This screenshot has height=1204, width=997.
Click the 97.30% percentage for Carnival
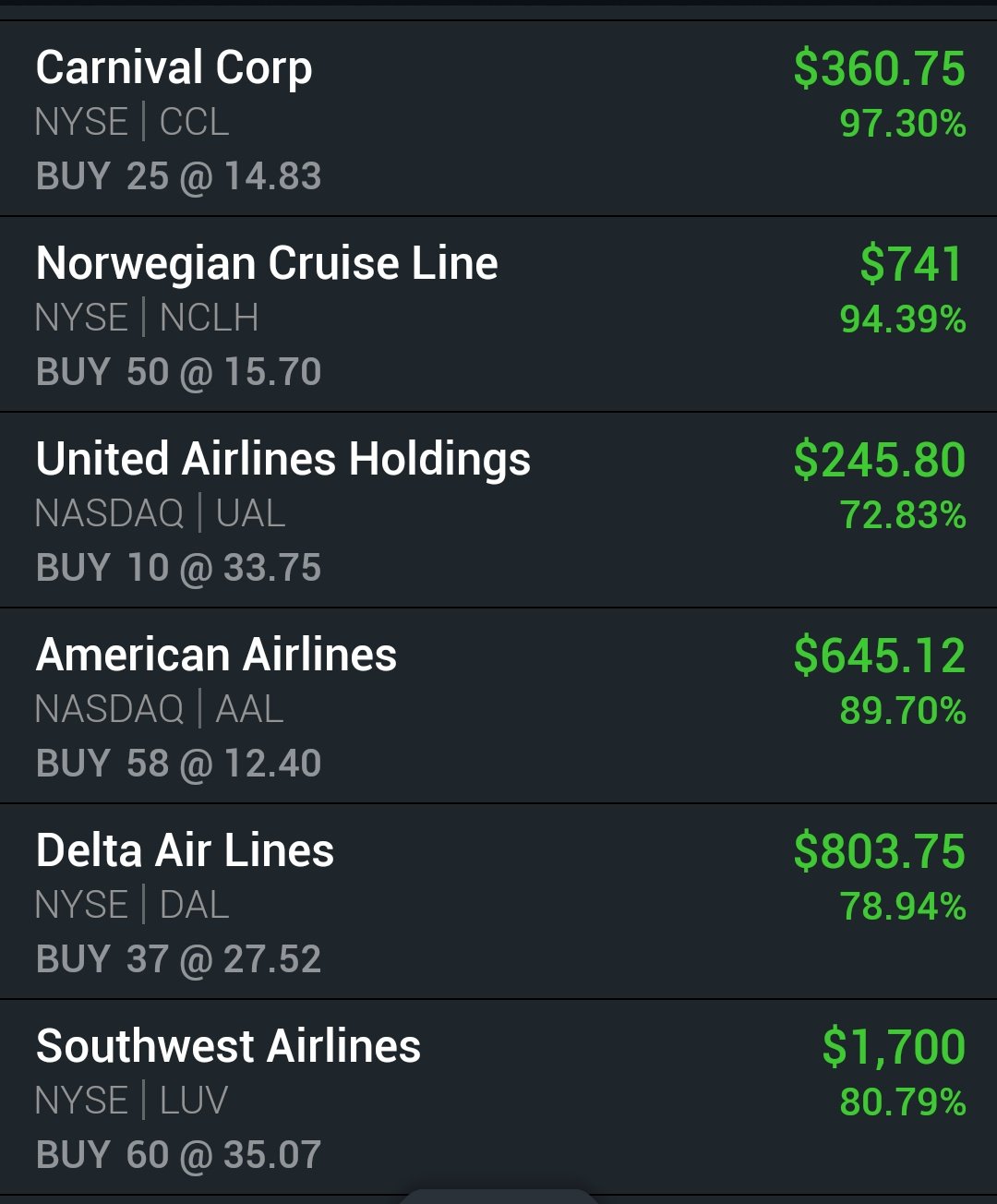[903, 124]
